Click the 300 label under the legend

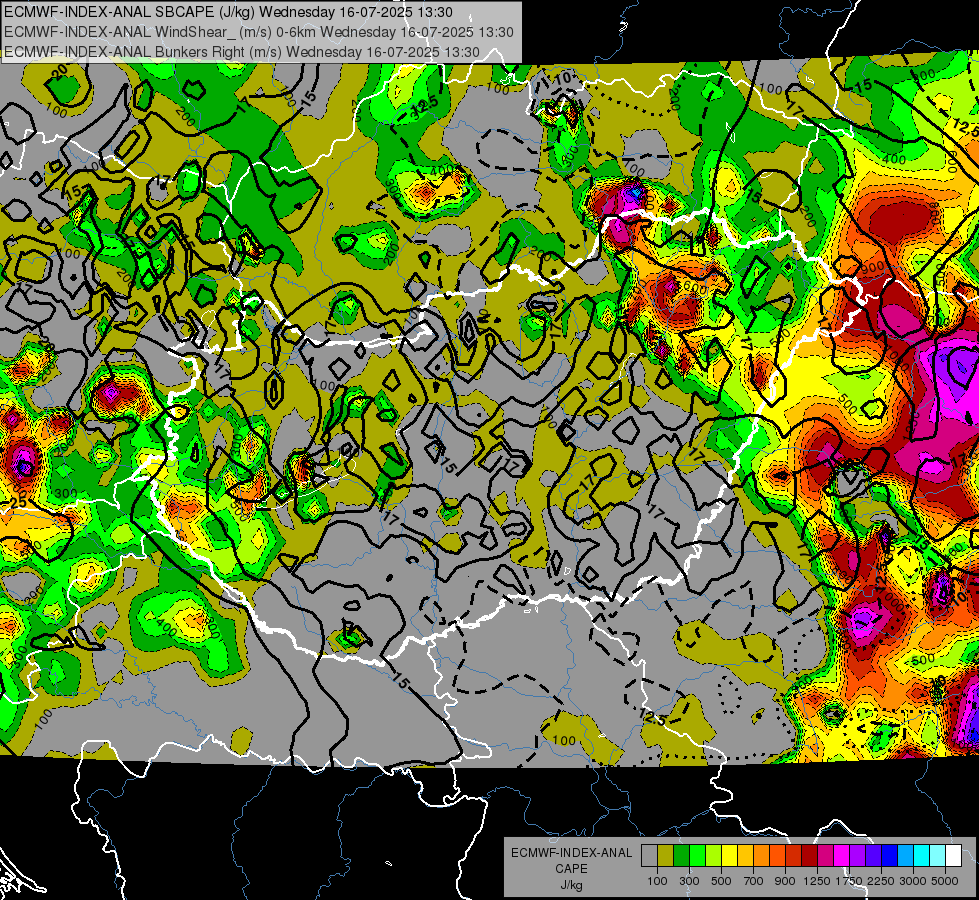click(x=689, y=881)
